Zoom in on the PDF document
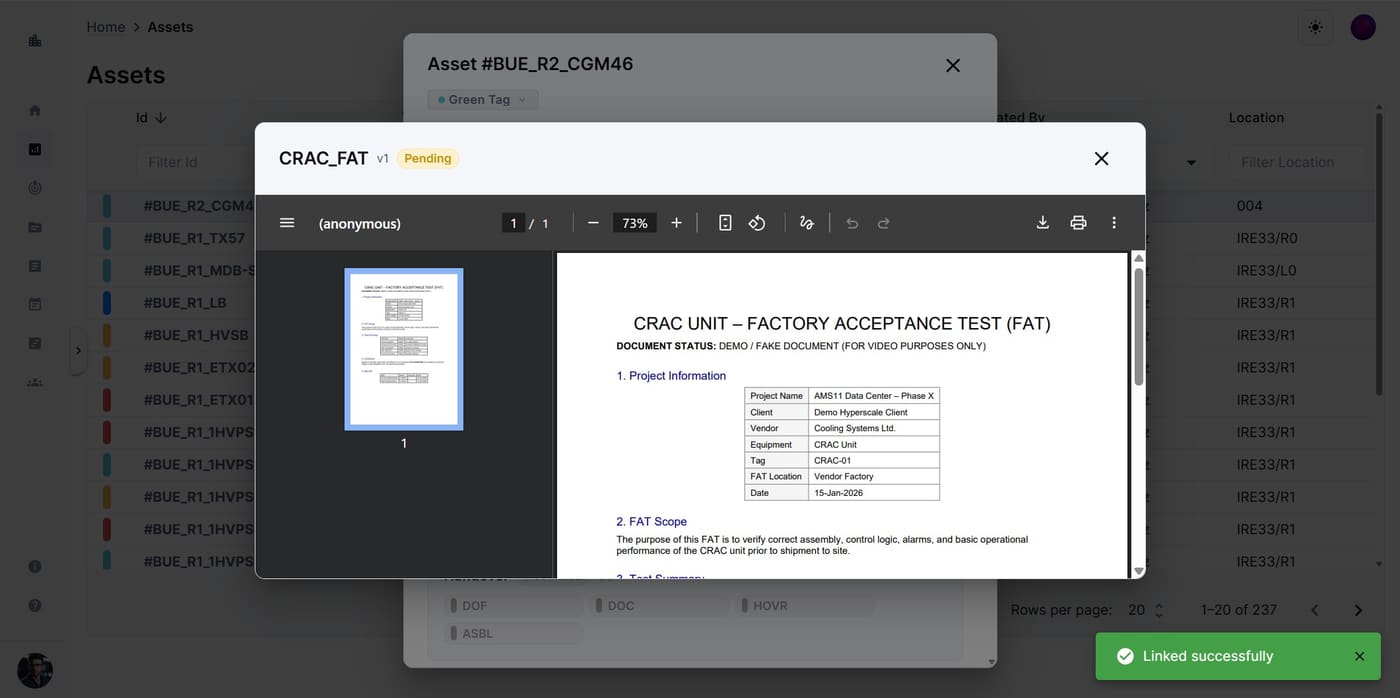Viewport: 1400px width, 698px height. click(x=676, y=223)
